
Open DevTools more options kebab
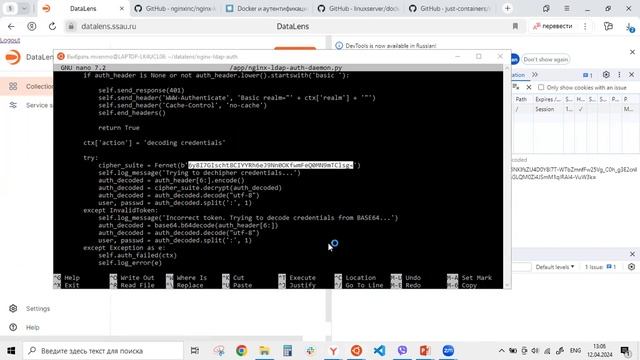619,75
